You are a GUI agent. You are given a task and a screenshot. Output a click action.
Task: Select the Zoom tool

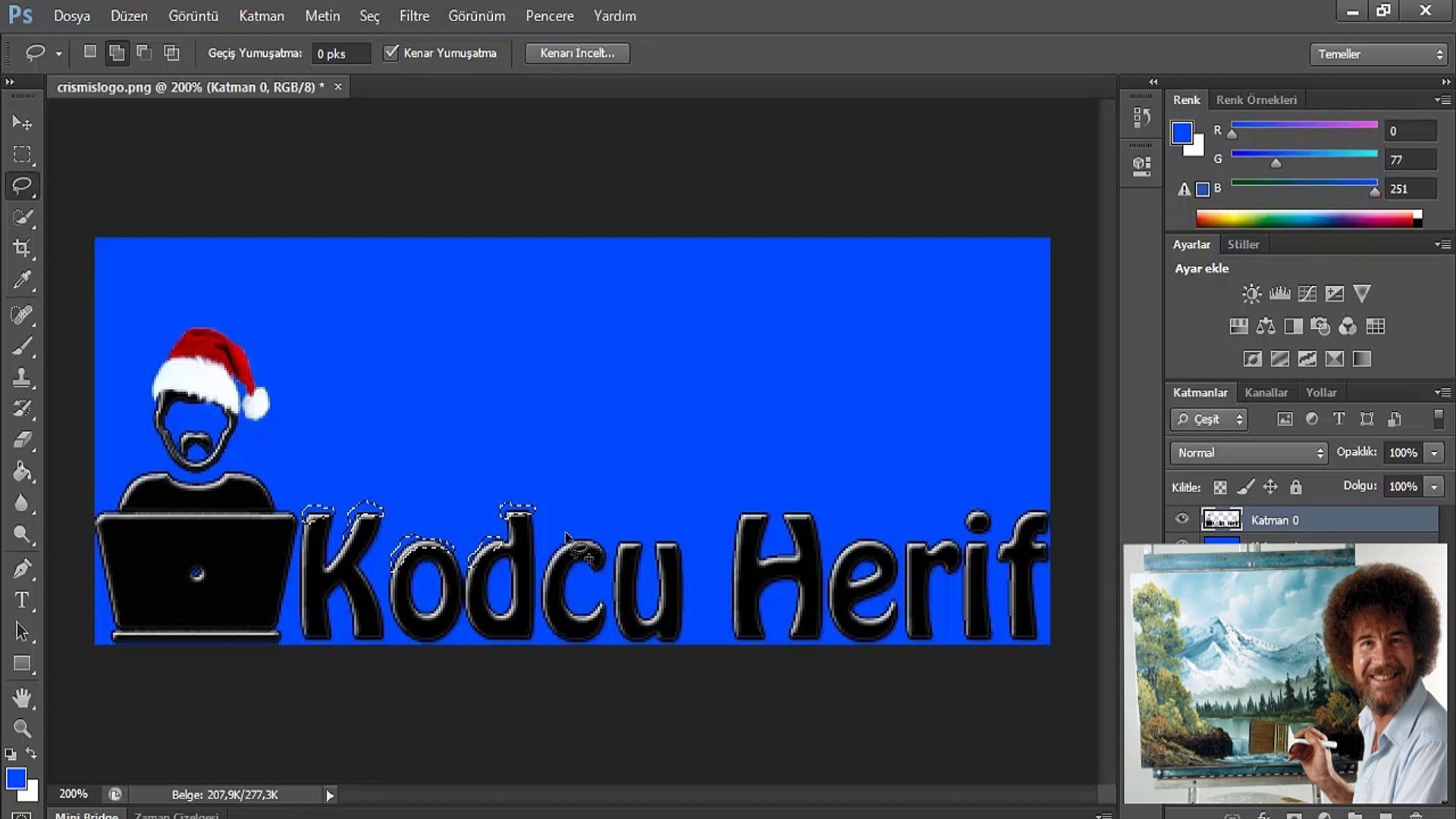pyautogui.click(x=22, y=729)
